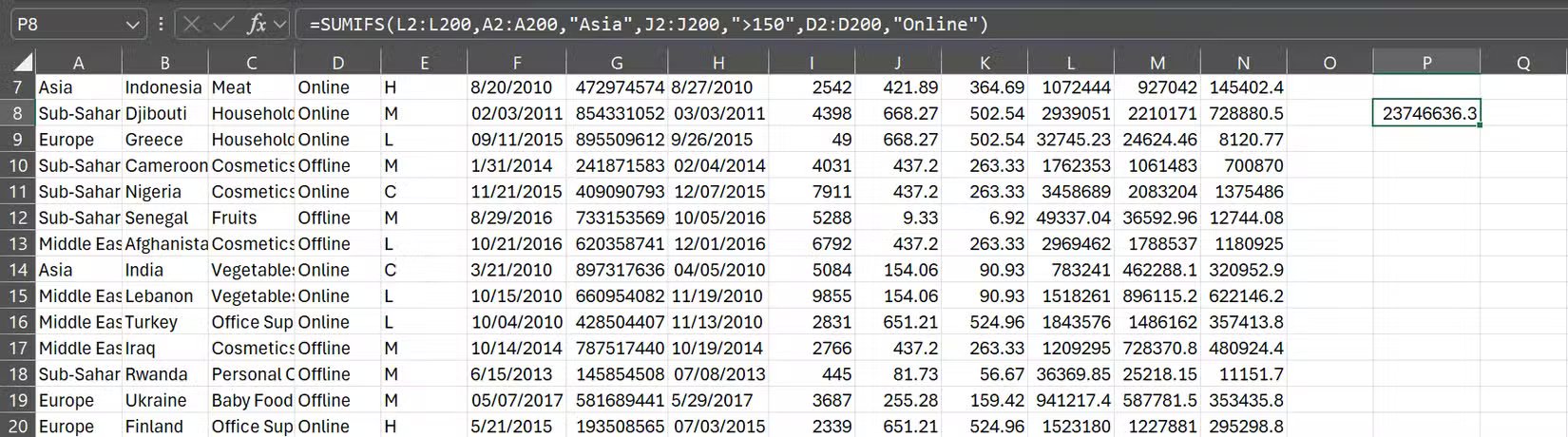Click the cell containing Djibouti

[165, 113]
